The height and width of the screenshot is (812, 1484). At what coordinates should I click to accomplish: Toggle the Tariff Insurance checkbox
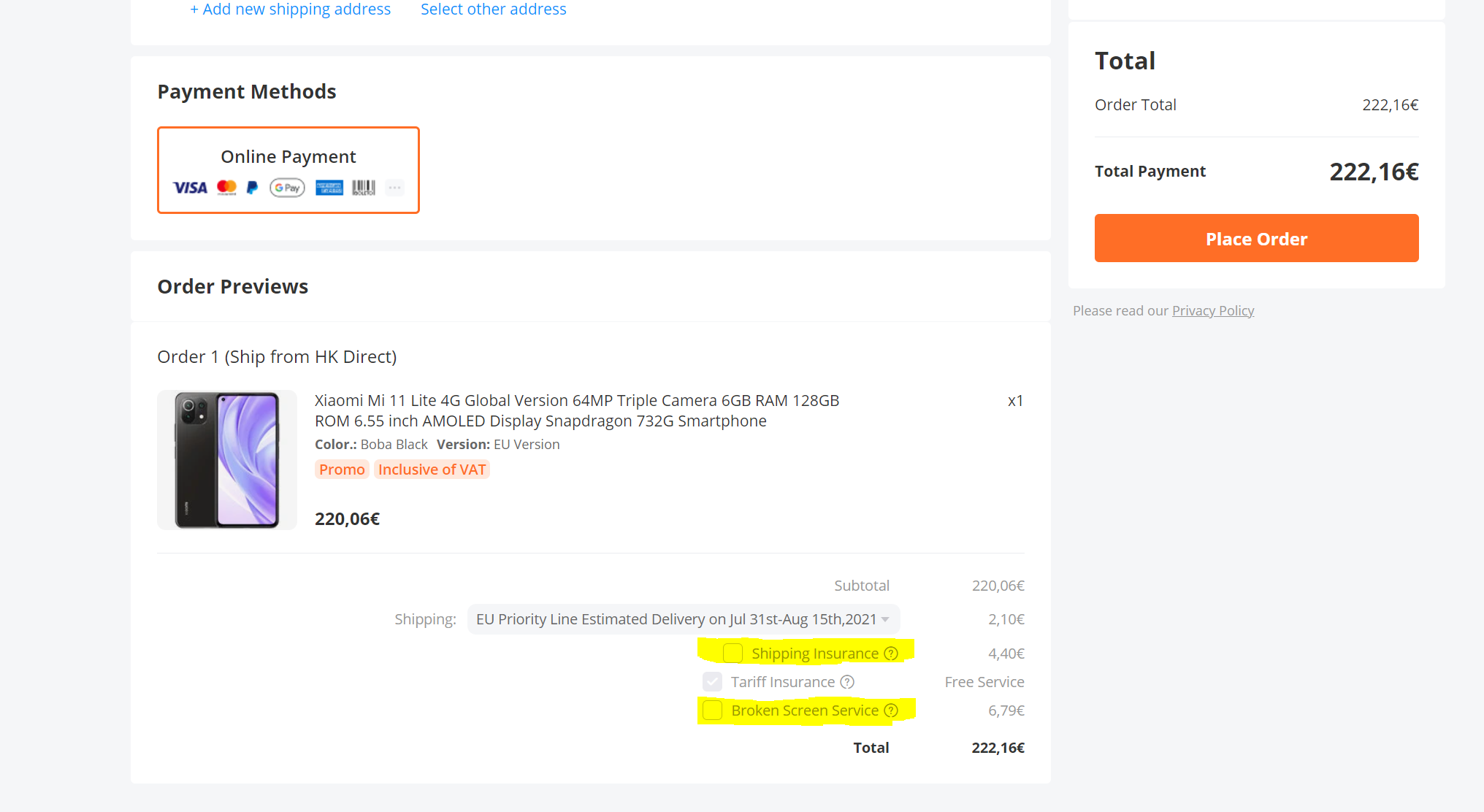coord(712,681)
